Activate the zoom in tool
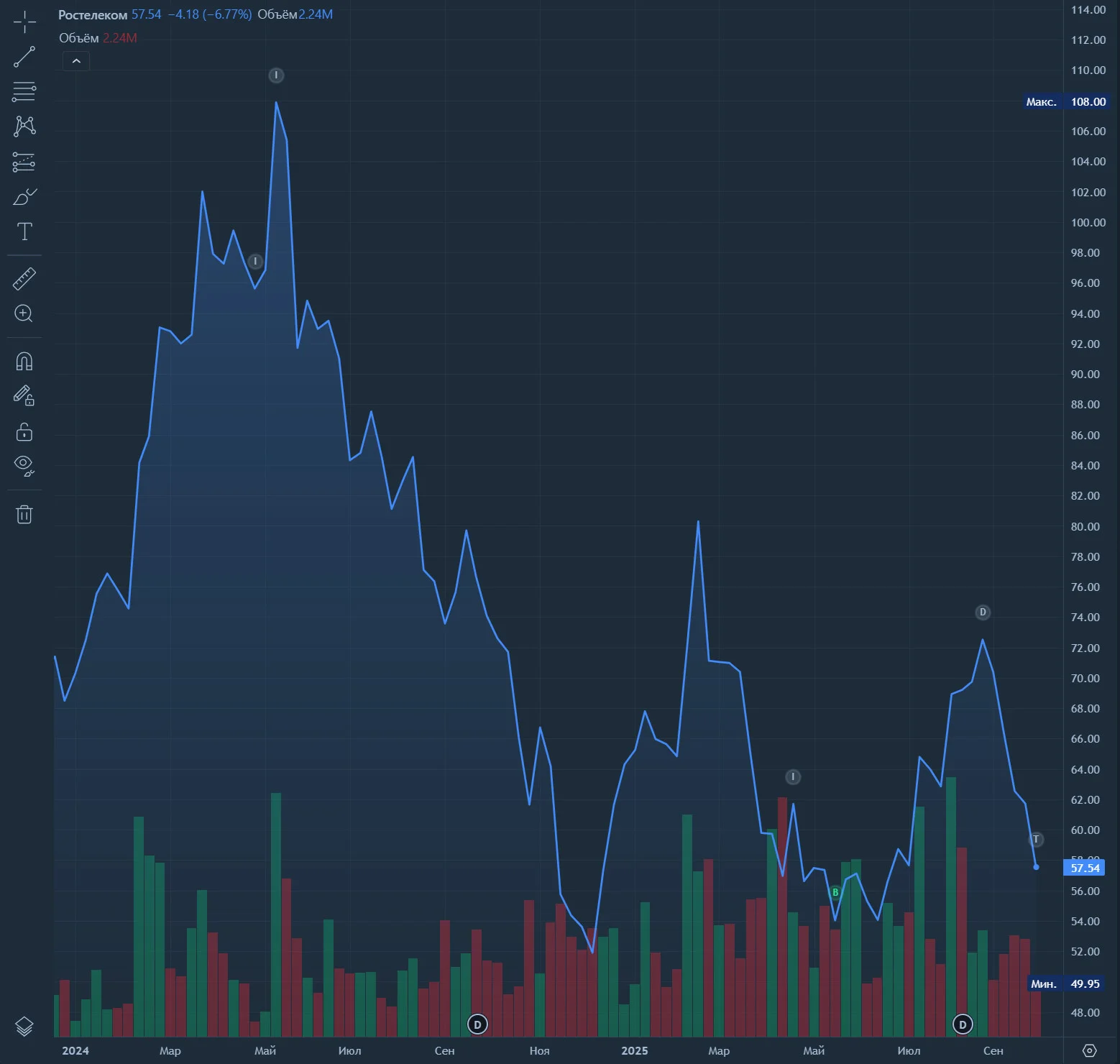 [x=24, y=313]
